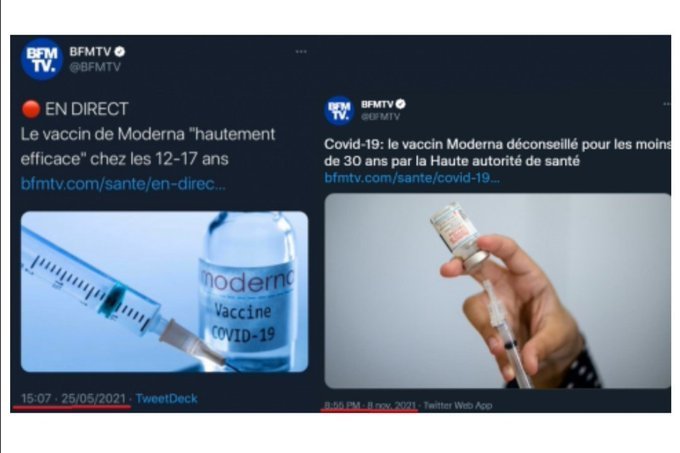Click the BFMTV display name on right tweet
This screenshot has width=680, height=453.
point(377,104)
